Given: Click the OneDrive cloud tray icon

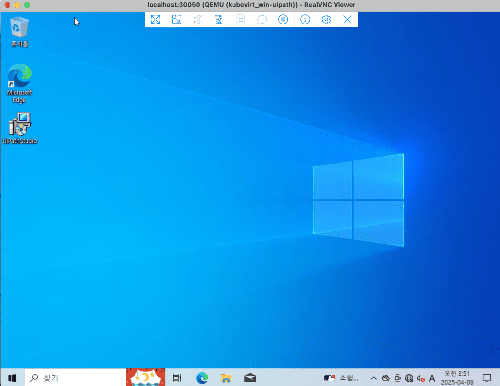Looking at the screenshot, I should (x=386, y=378).
